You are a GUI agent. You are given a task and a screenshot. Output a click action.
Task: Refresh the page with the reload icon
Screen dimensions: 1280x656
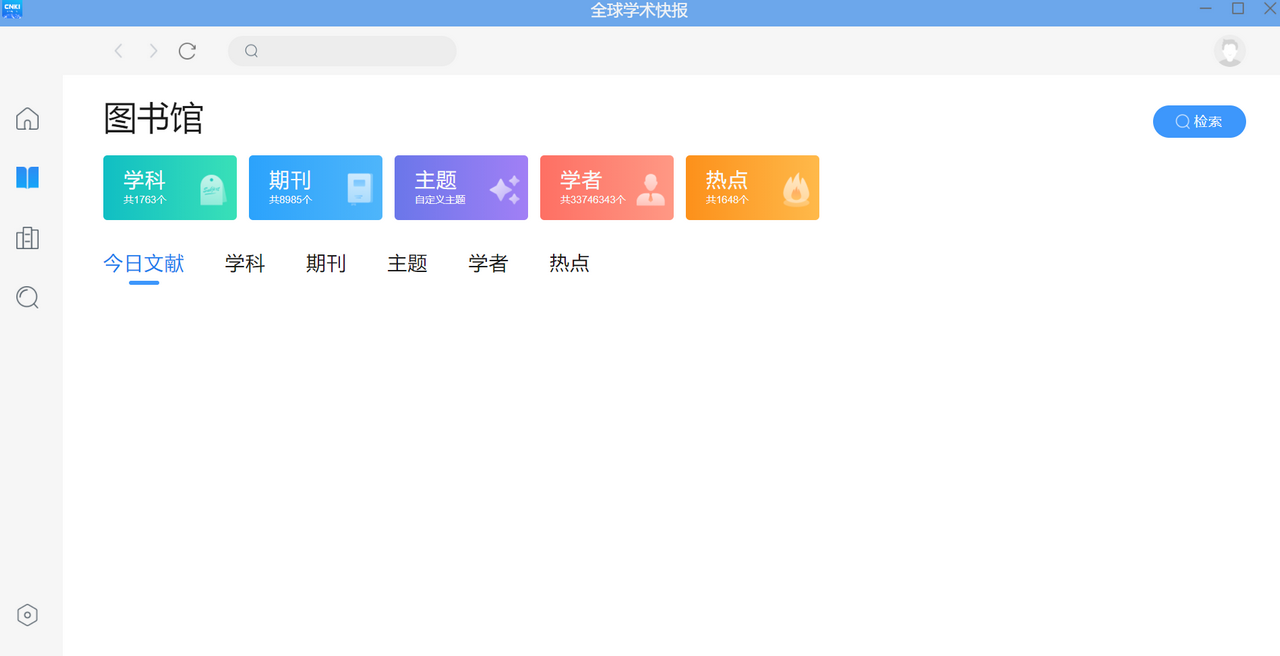tap(187, 50)
